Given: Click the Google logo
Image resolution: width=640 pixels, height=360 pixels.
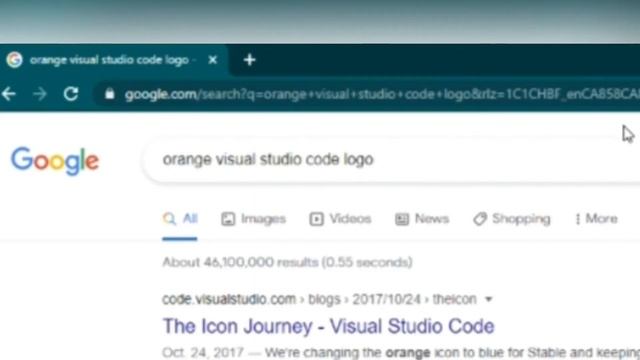Looking at the screenshot, I should pyautogui.click(x=55, y=161).
